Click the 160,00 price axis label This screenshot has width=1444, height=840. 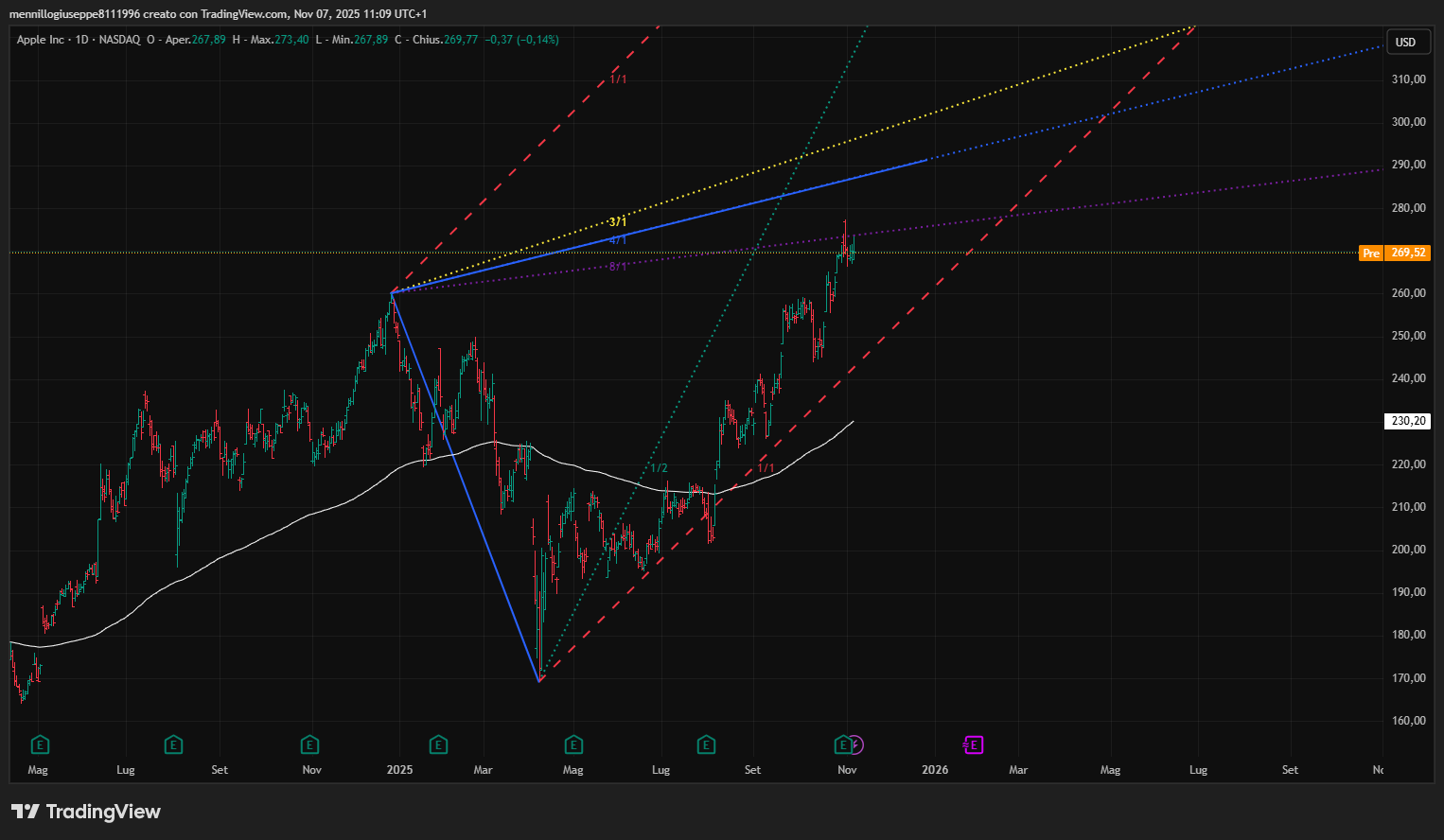pos(1409,721)
